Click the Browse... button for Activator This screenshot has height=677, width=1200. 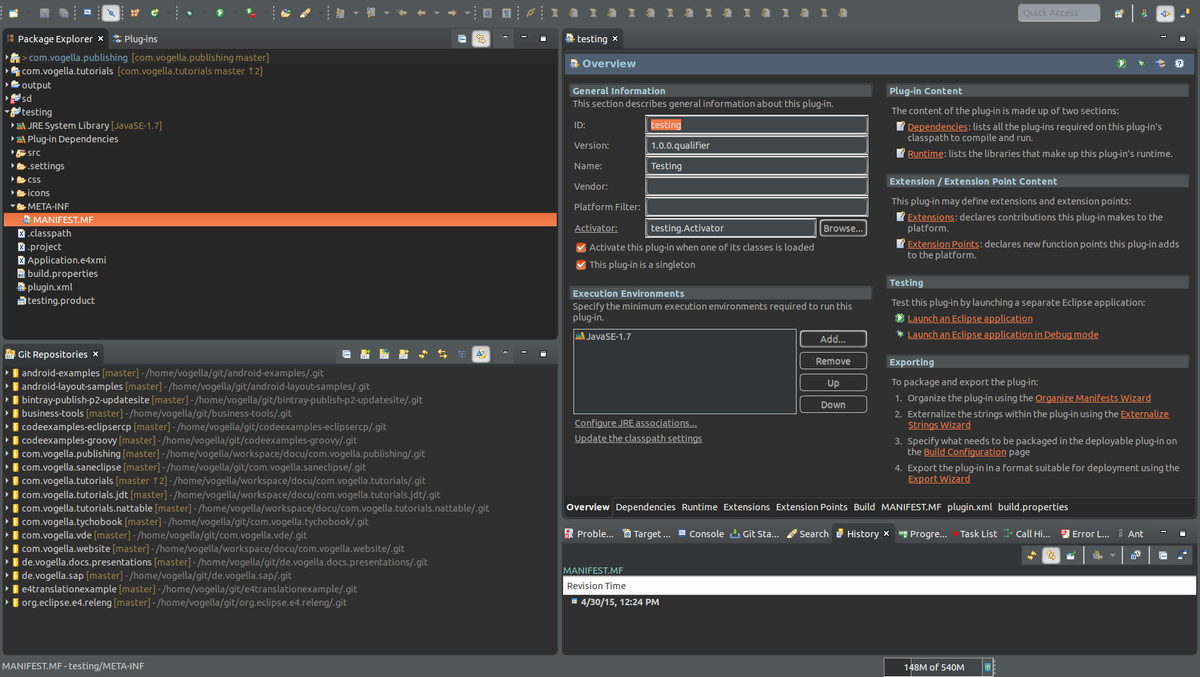pyautogui.click(x=842, y=228)
